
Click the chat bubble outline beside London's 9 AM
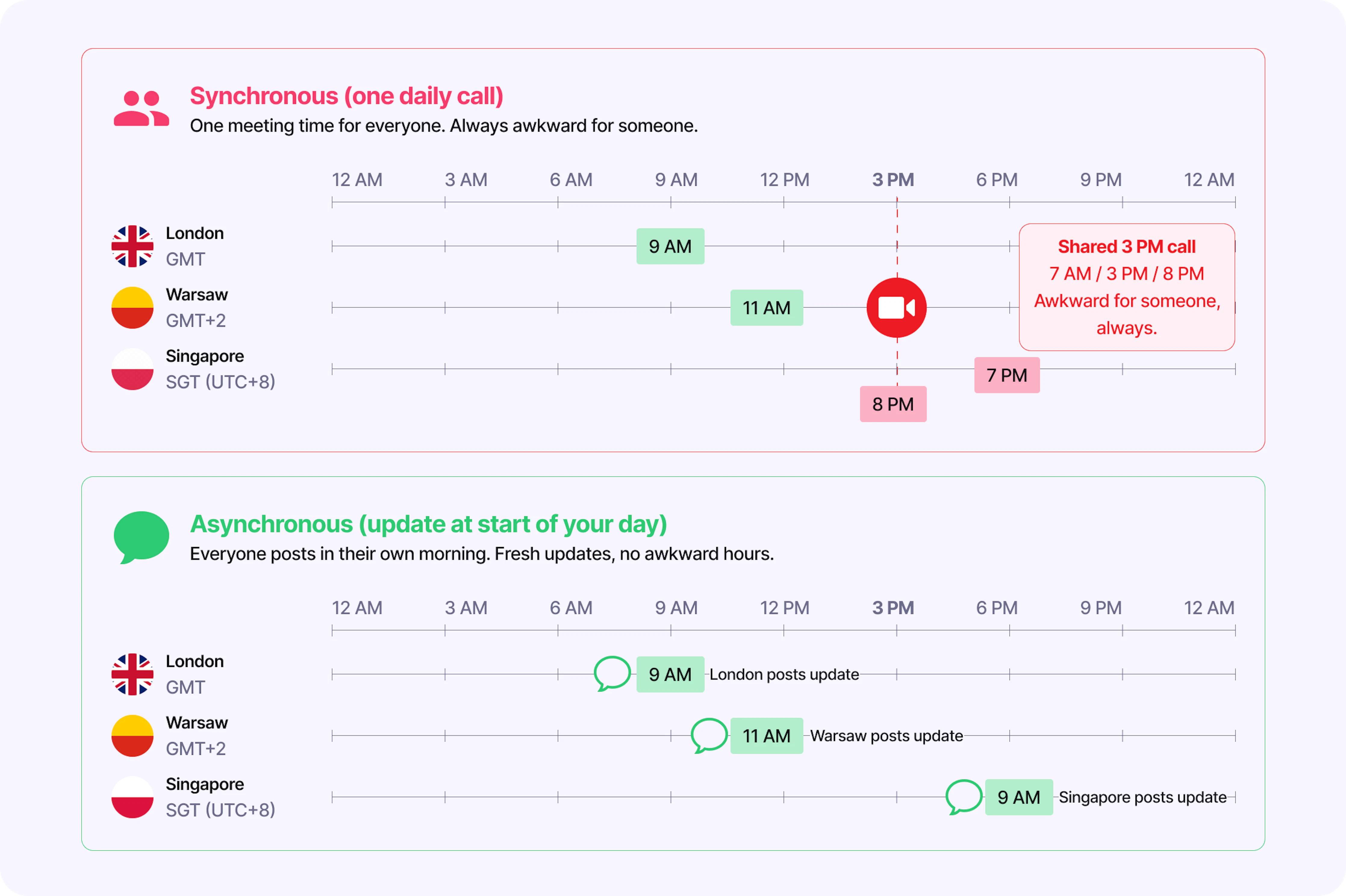tap(612, 674)
